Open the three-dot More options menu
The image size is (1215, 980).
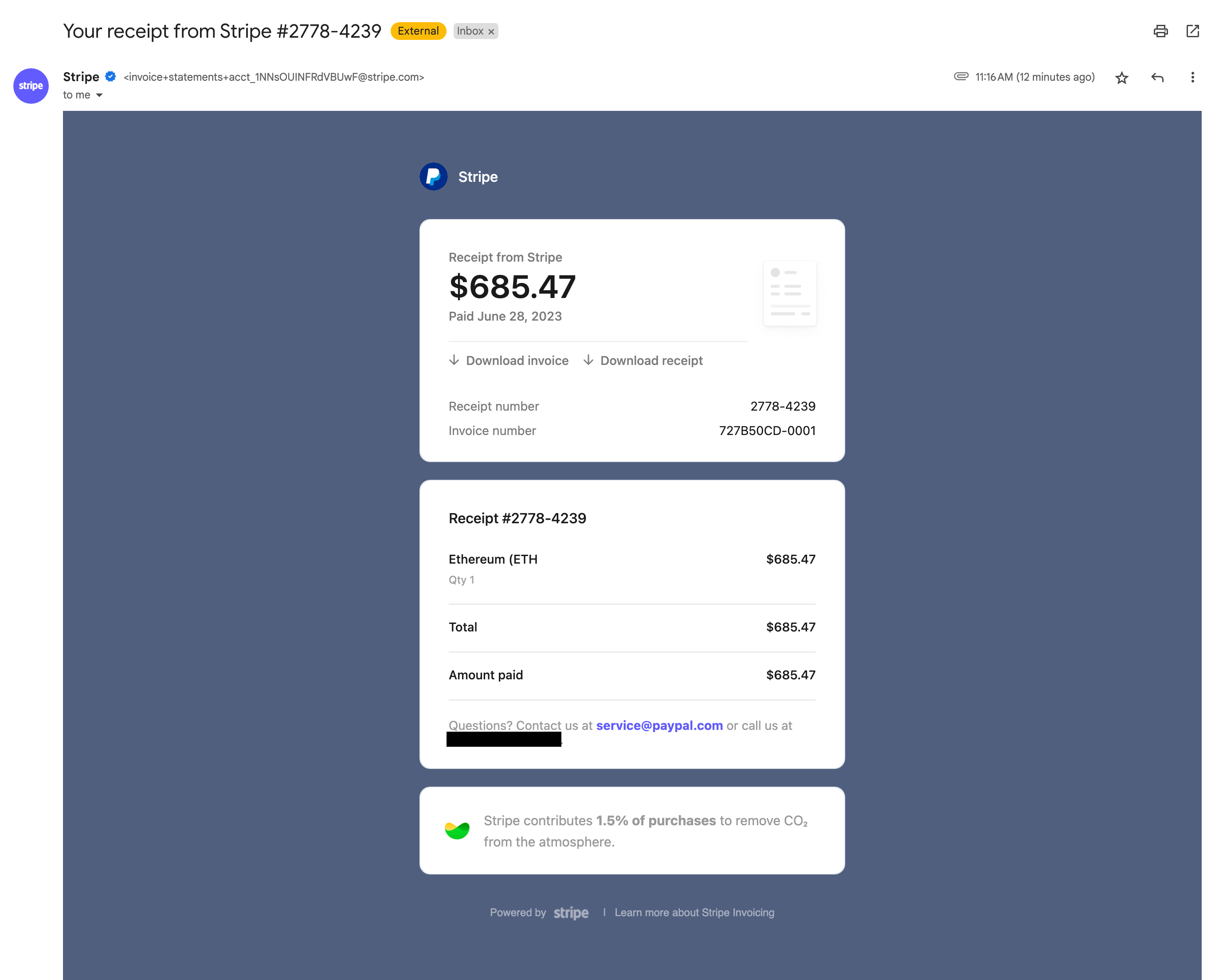[1192, 78]
